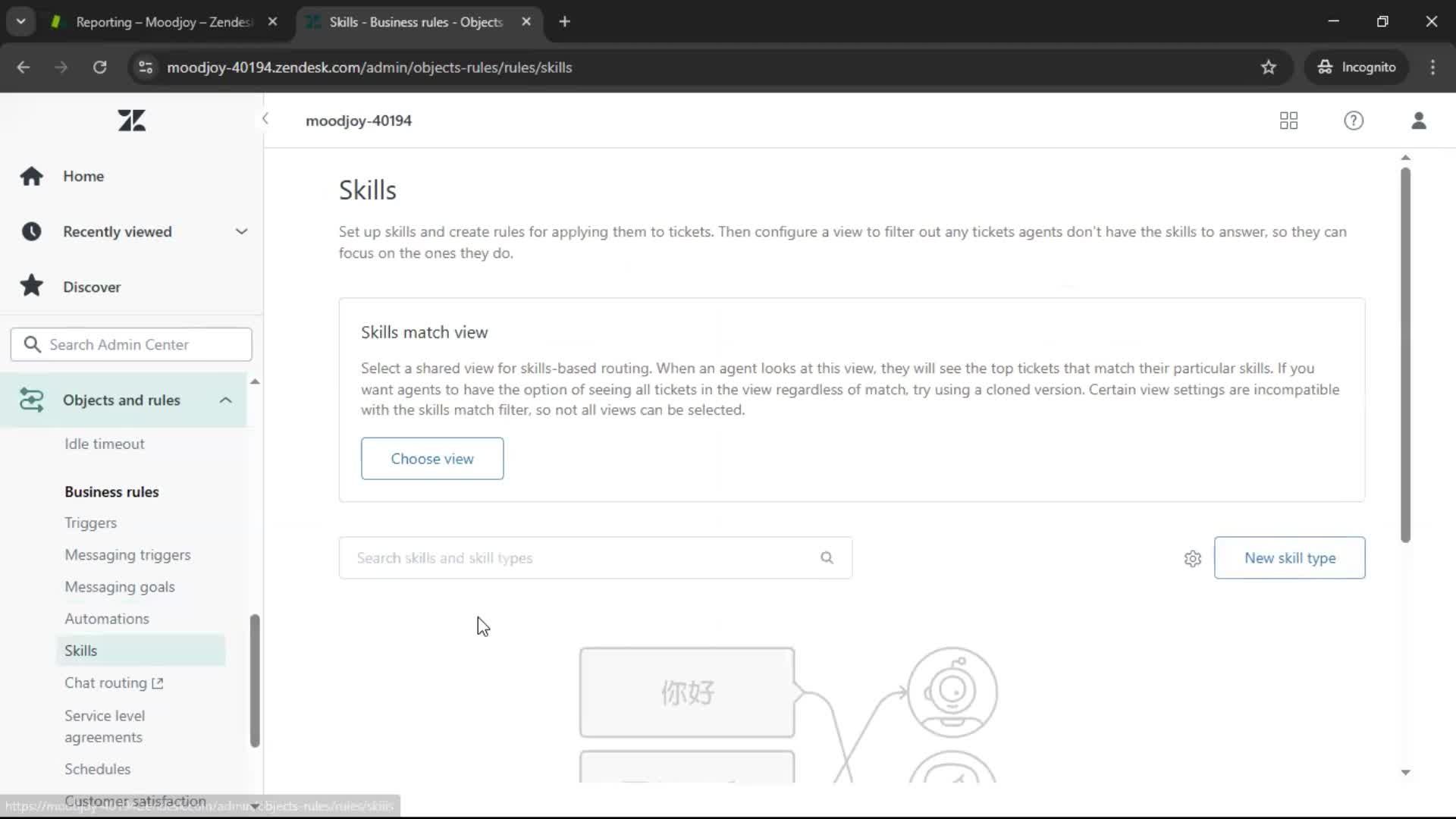Collapse sidebar with the left chevron

pos(265,119)
